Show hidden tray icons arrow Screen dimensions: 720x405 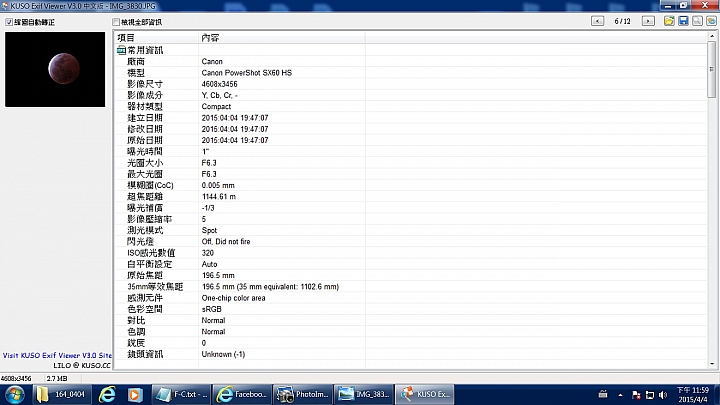tap(620, 395)
